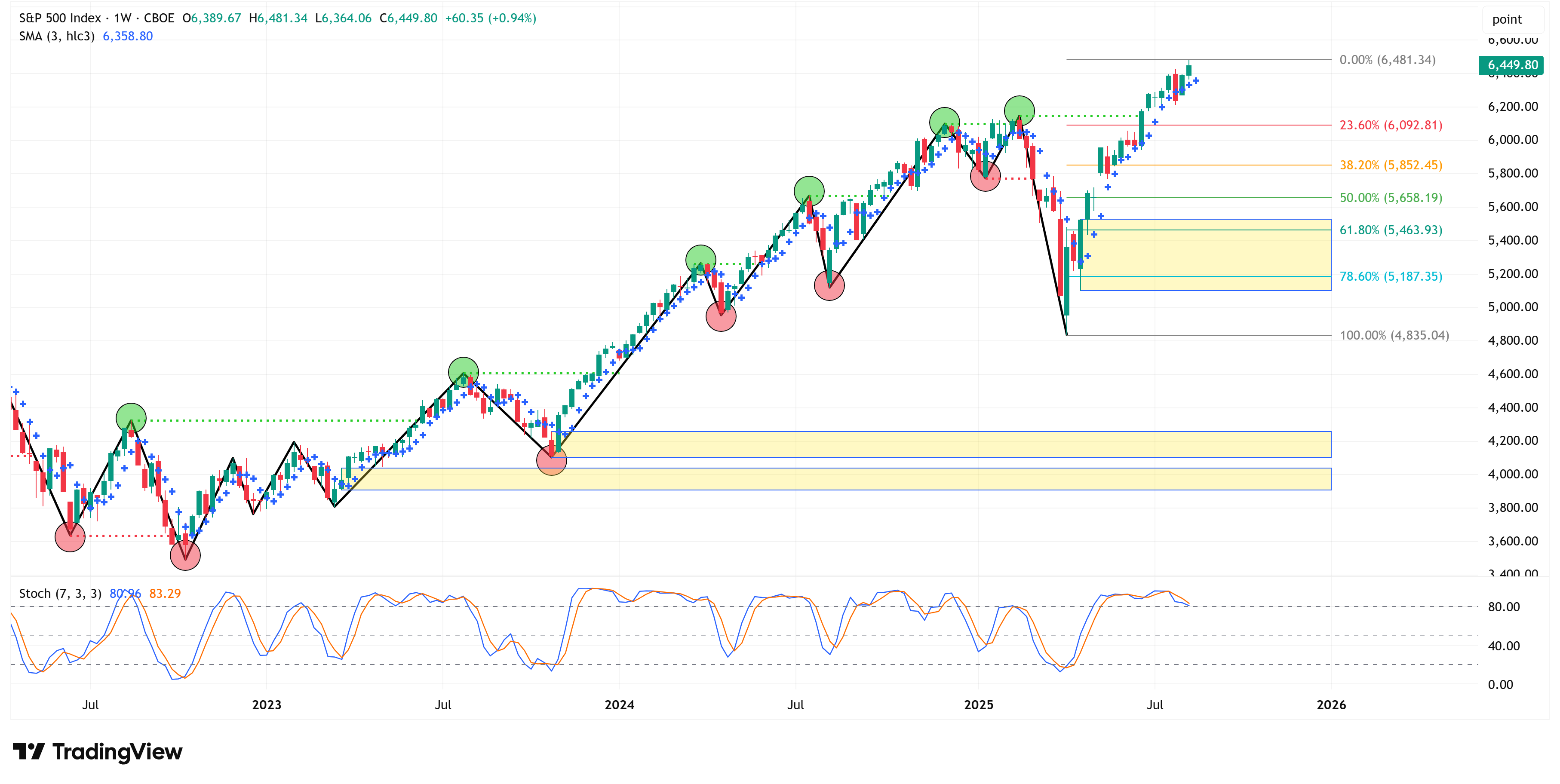
Task: Click the SMA (3, hlc3) indicator legend
Action: pyautogui.click(x=57, y=37)
